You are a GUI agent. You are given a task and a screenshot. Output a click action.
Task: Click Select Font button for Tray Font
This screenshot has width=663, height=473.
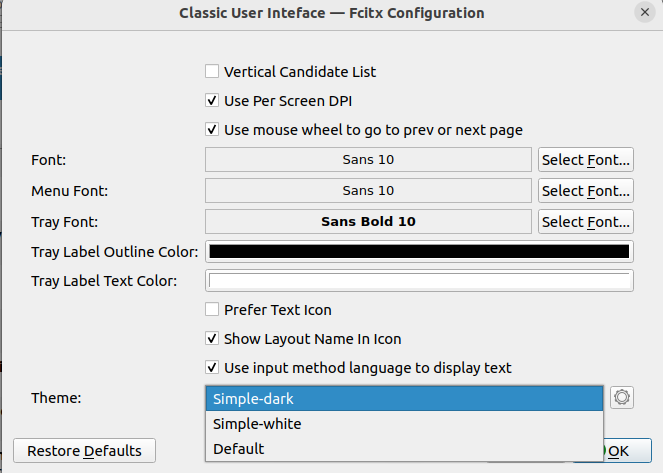[x=586, y=222]
